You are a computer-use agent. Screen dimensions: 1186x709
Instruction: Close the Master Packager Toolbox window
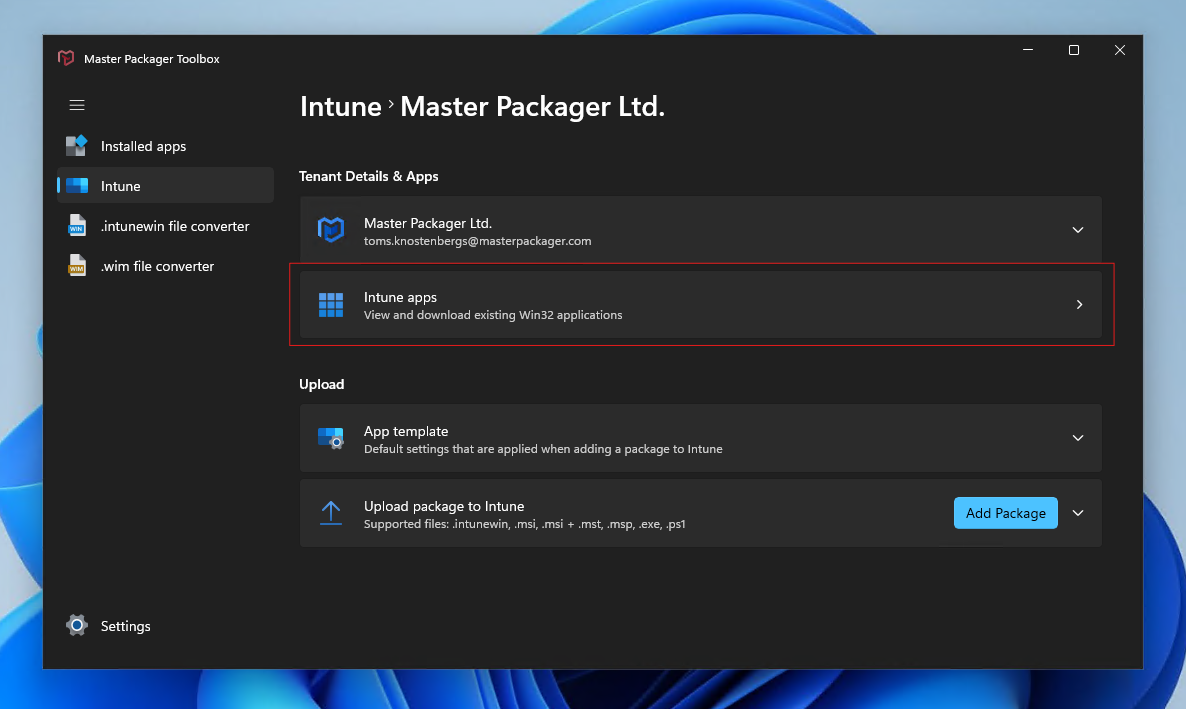1119,50
